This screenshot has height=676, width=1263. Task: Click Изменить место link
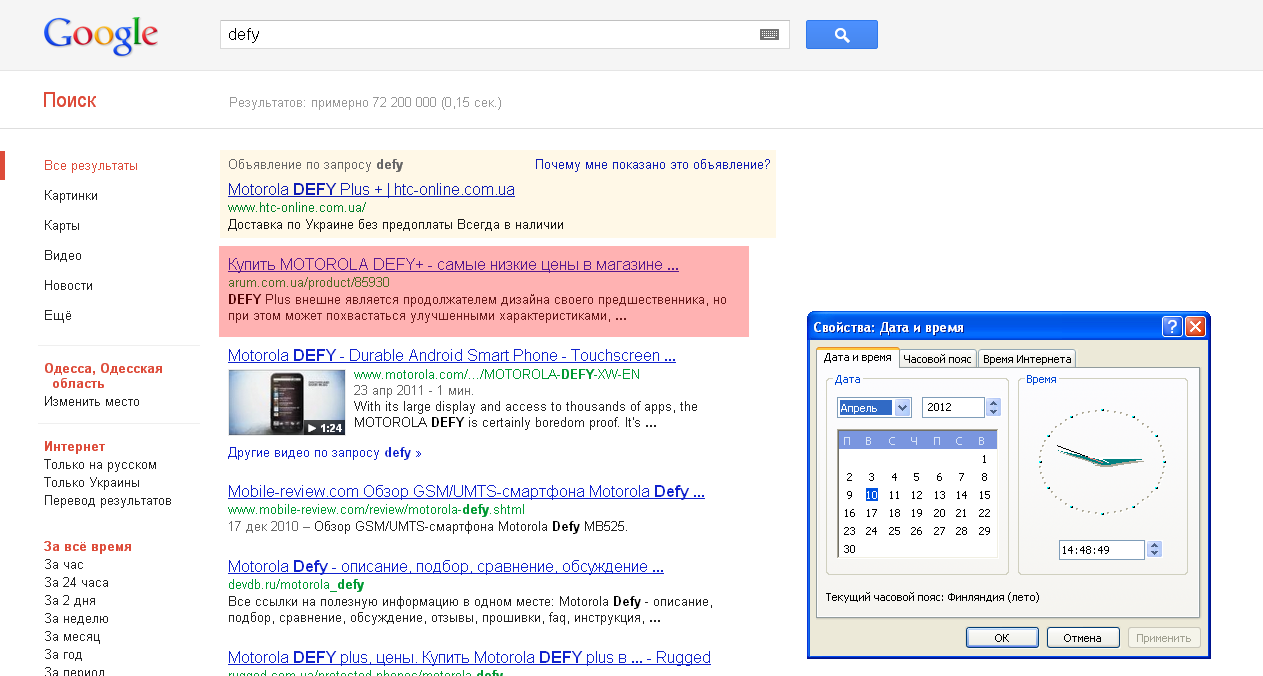(92, 402)
